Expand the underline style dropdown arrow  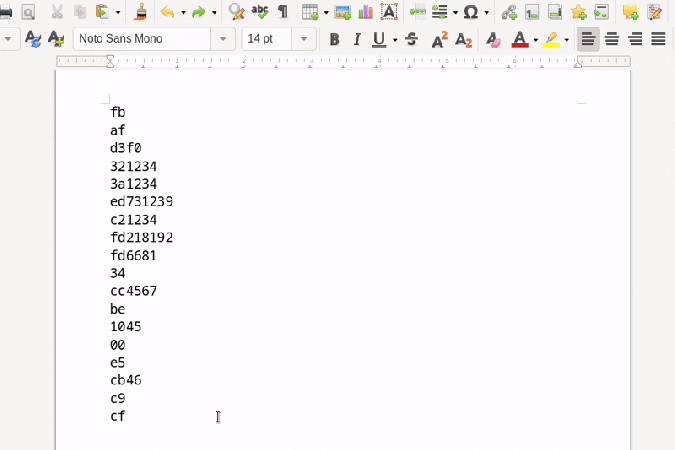pos(395,40)
